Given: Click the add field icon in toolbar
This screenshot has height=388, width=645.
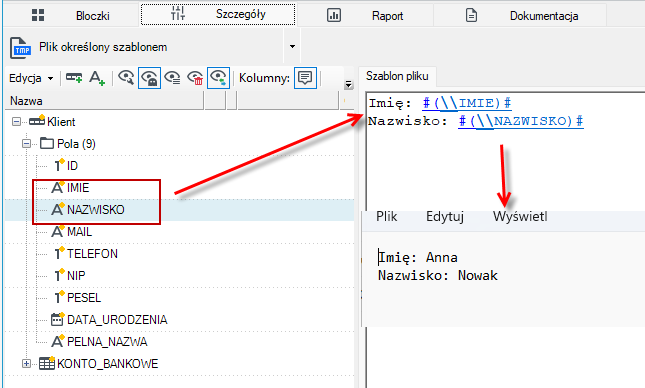Looking at the screenshot, I should [74, 78].
